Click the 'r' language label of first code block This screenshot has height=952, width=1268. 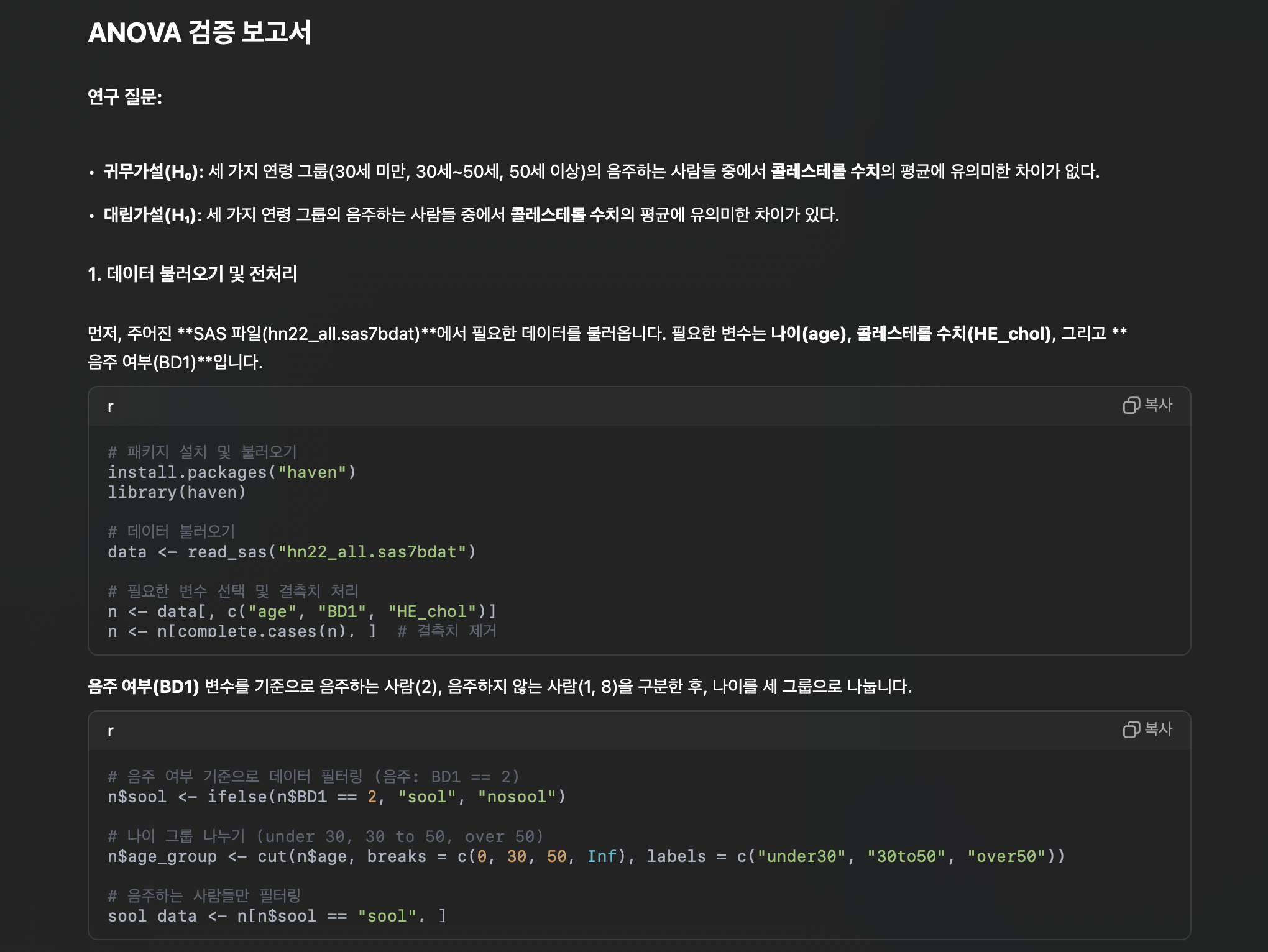point(111,407)
